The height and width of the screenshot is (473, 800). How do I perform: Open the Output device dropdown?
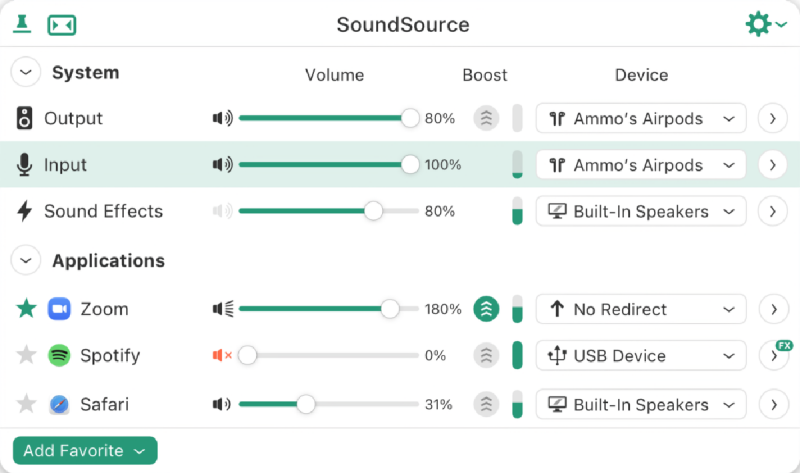(x=641, y=118)
